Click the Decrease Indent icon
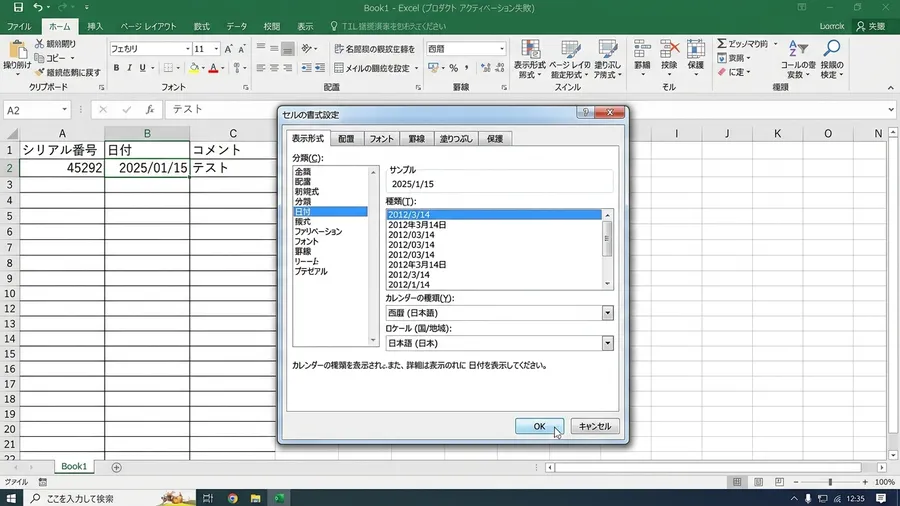This screenshot has width=900, height=506. 307,68
